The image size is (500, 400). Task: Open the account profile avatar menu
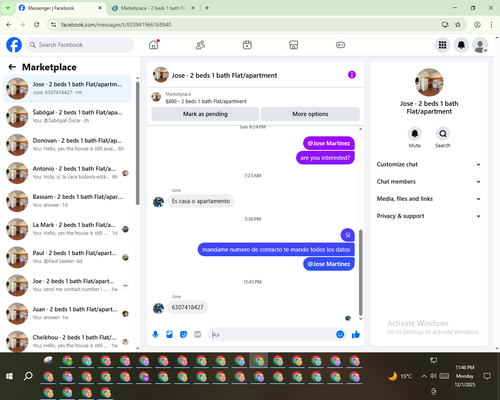pos(480,45)
